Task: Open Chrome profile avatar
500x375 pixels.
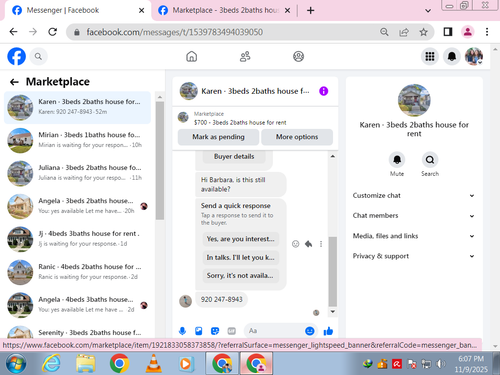Action: [468, 32]
